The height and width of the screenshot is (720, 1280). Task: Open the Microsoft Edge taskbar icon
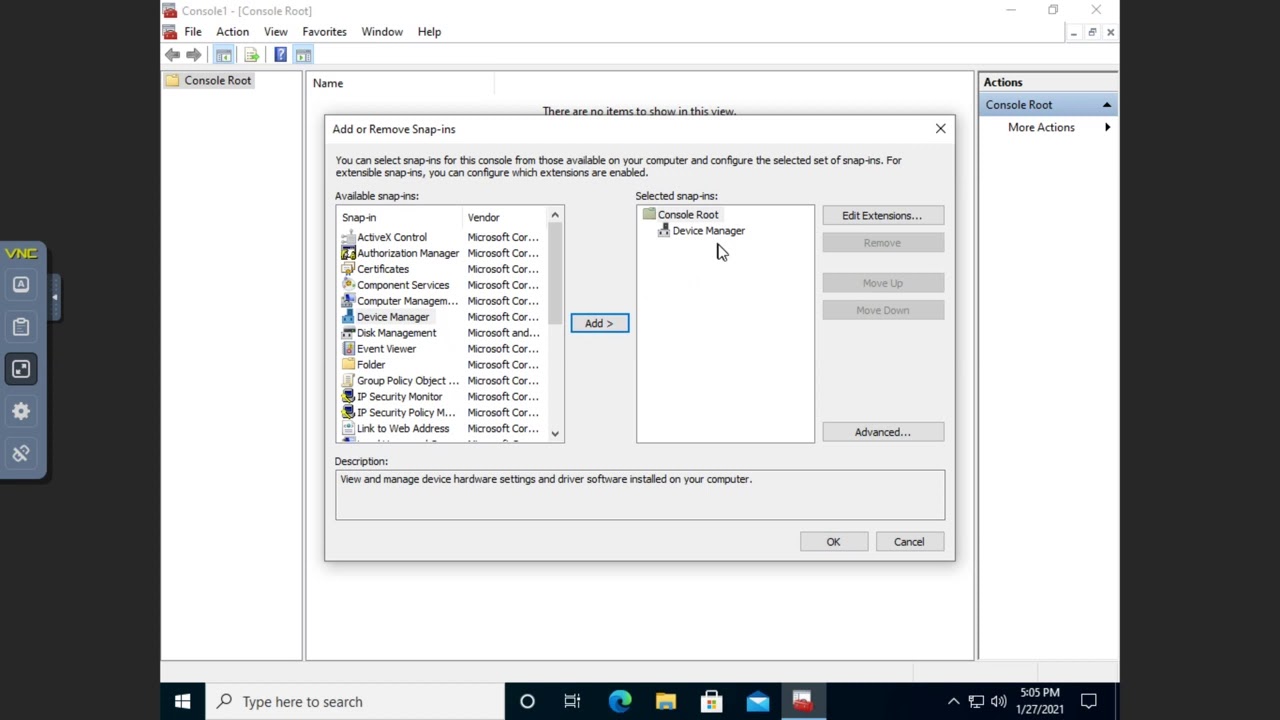(620, 701)
